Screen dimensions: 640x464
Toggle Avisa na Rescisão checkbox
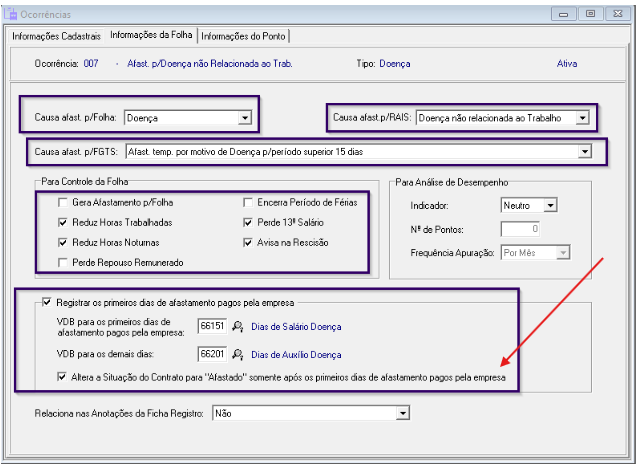pos(248,242)
